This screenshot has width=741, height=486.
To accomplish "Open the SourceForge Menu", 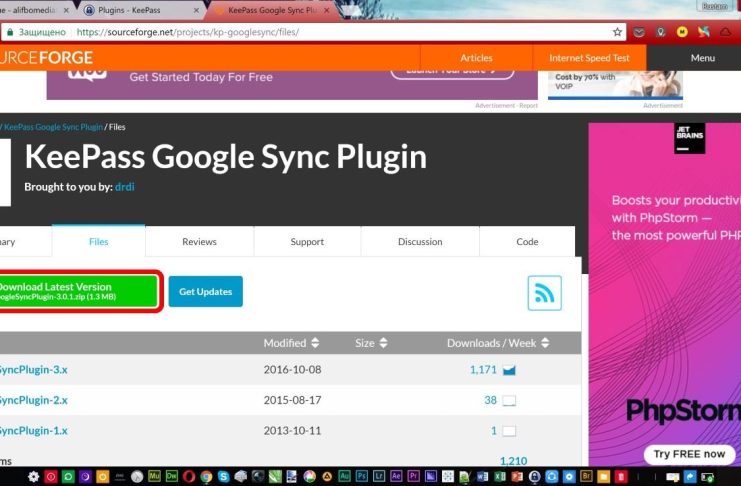I will [703, 58].
